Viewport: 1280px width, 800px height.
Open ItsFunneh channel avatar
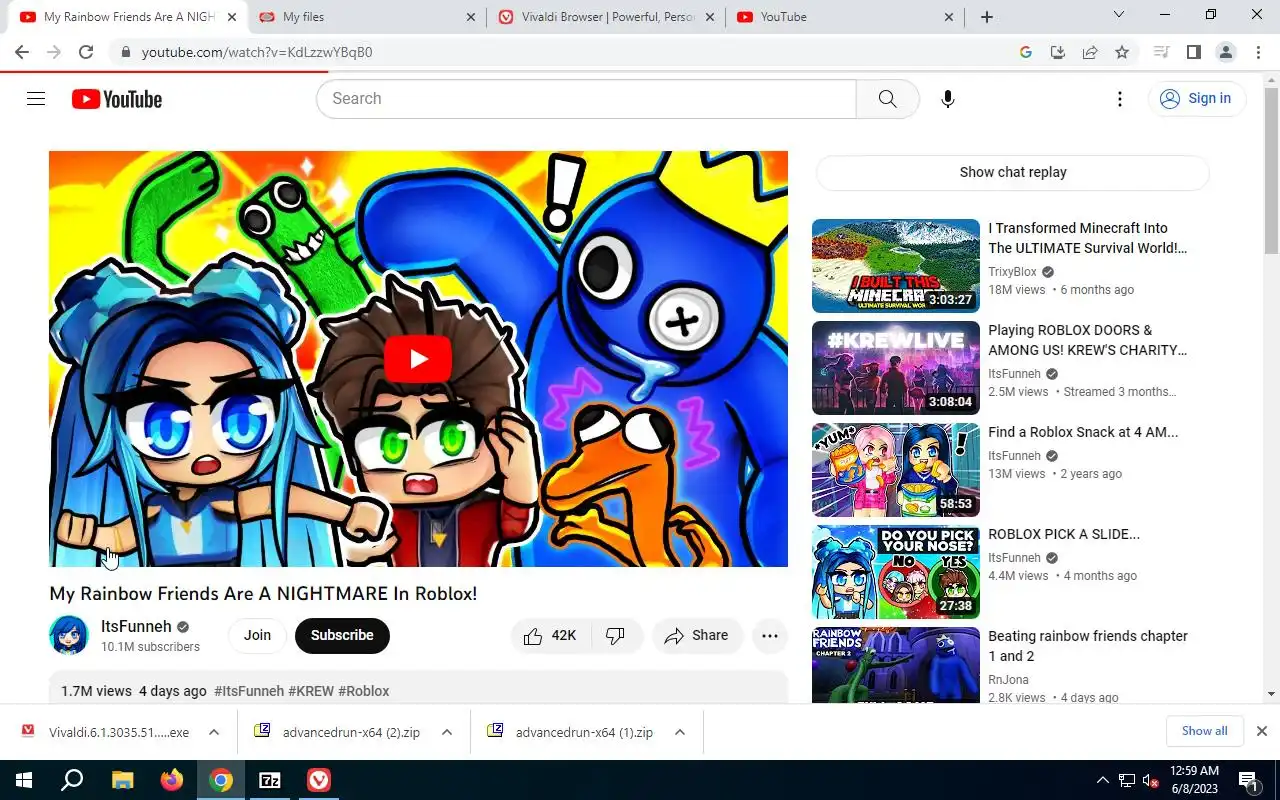(x=69, y=636)
